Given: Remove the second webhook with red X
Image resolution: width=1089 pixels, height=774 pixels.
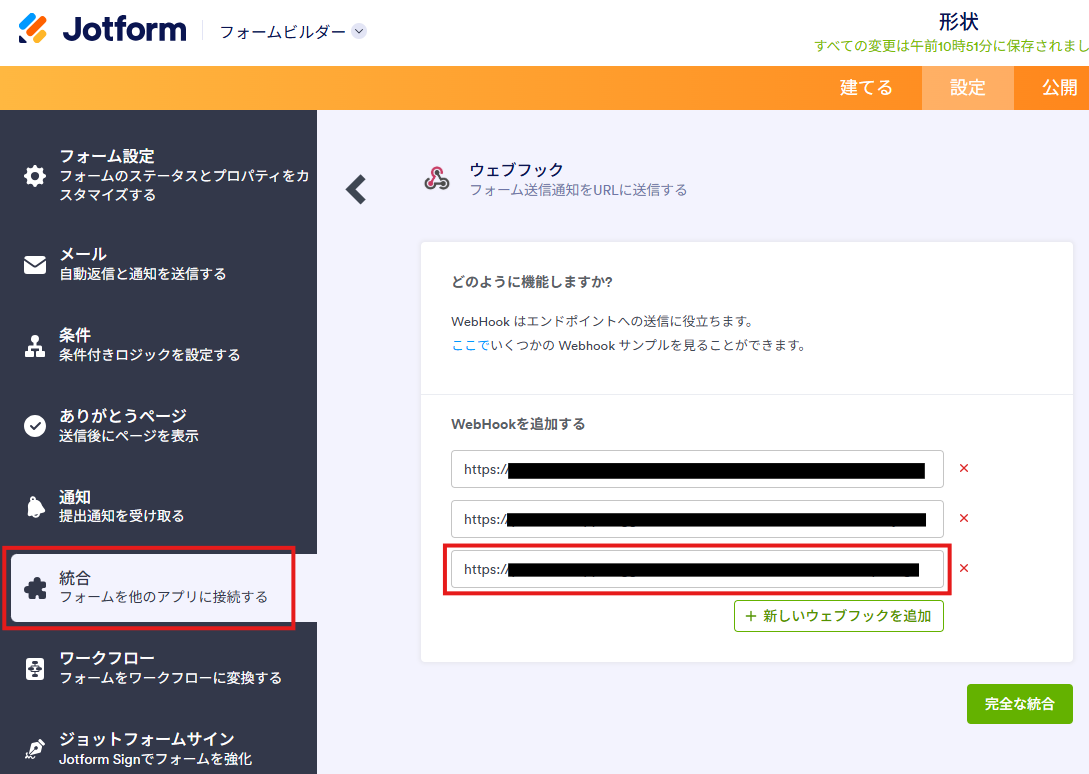Looking at the screenshot, I should click(x=964, y=518).
